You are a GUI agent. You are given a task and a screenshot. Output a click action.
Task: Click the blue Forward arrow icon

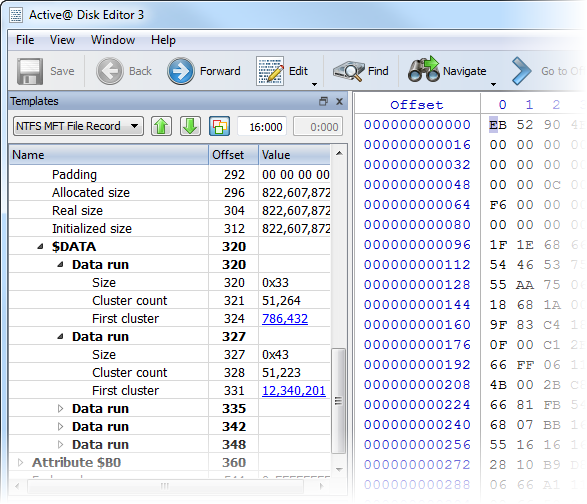[181, 71]
